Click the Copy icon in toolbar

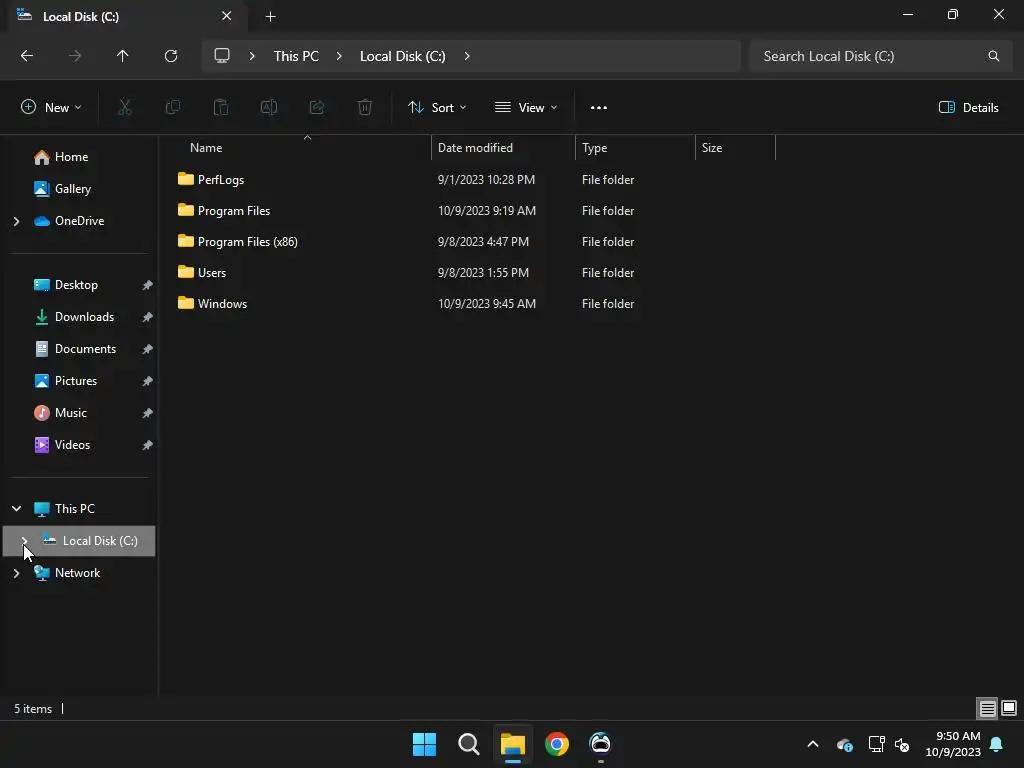point(173,107)
